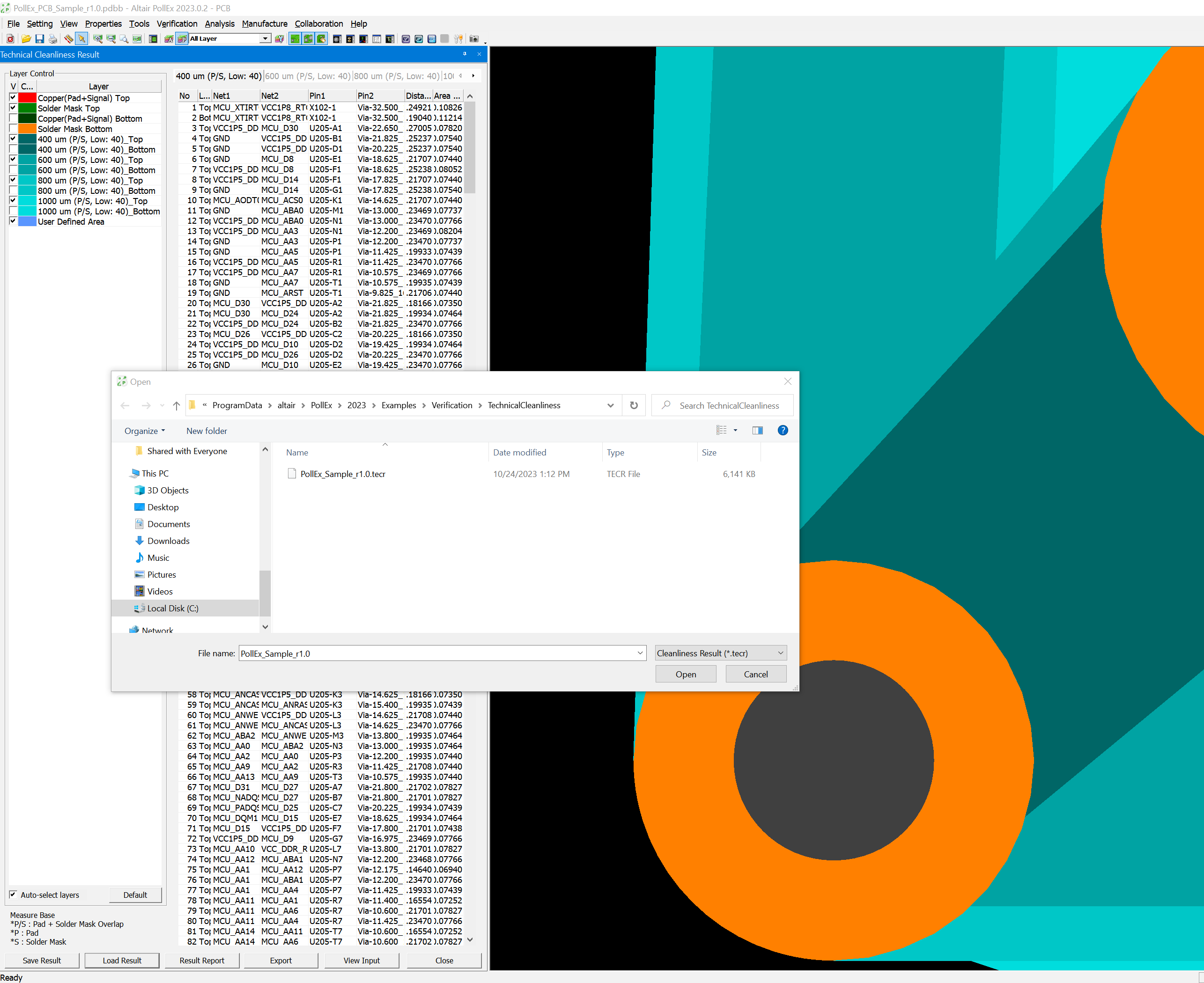The width and height of the screenshot is (1204, 983).
Task: Click the help question mark icon
Action: point(783,430)
